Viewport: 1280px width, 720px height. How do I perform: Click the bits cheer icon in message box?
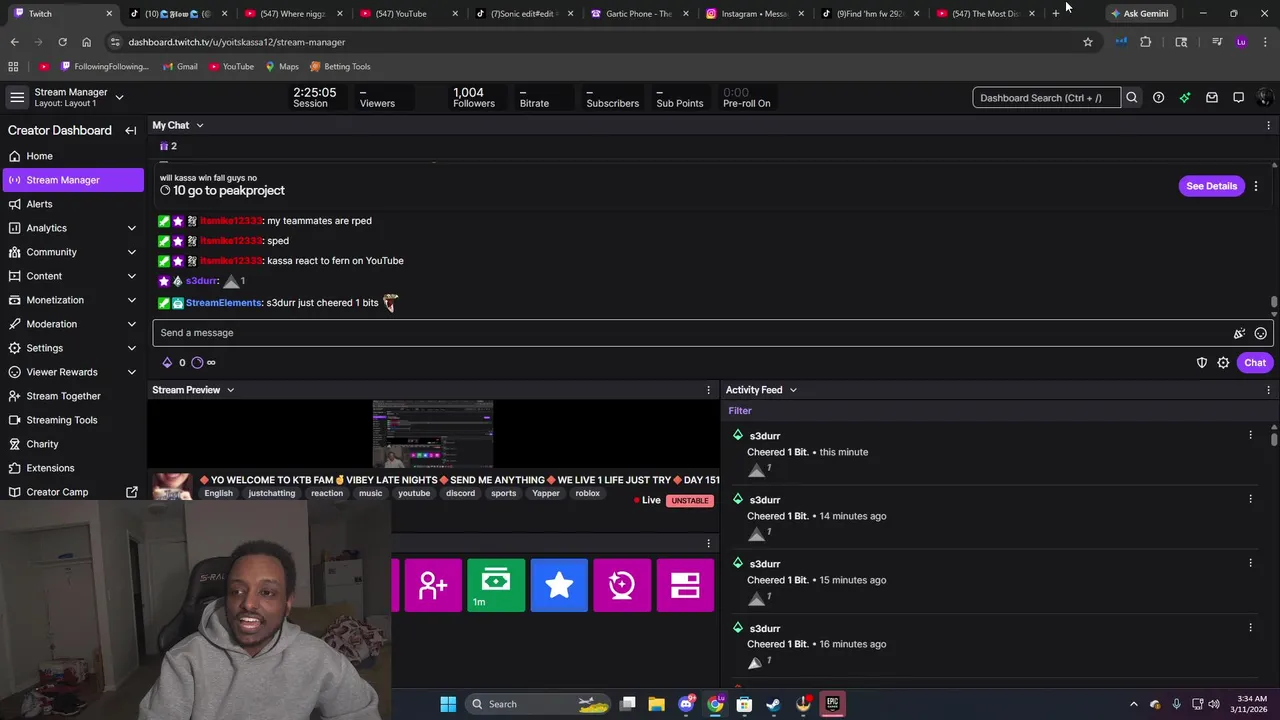pos(1239,333)
